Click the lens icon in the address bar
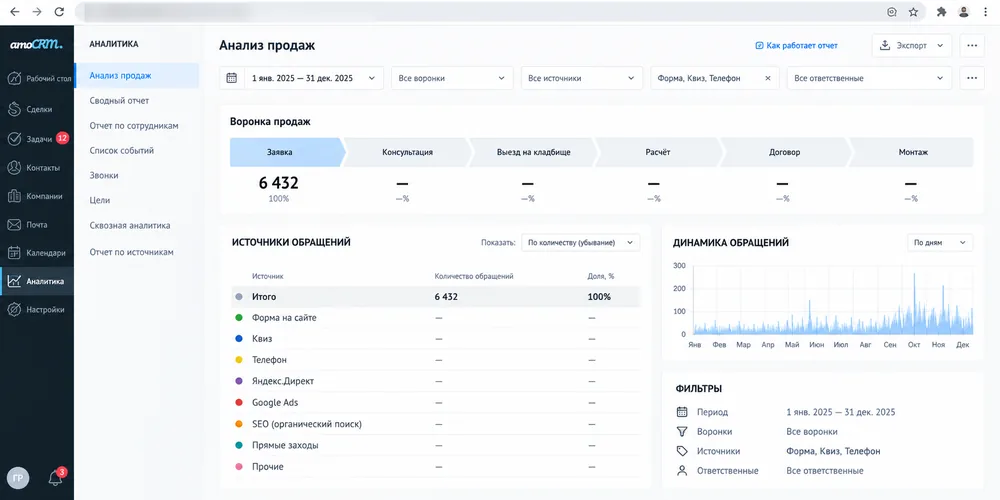1000x500 pixels. 892,11
